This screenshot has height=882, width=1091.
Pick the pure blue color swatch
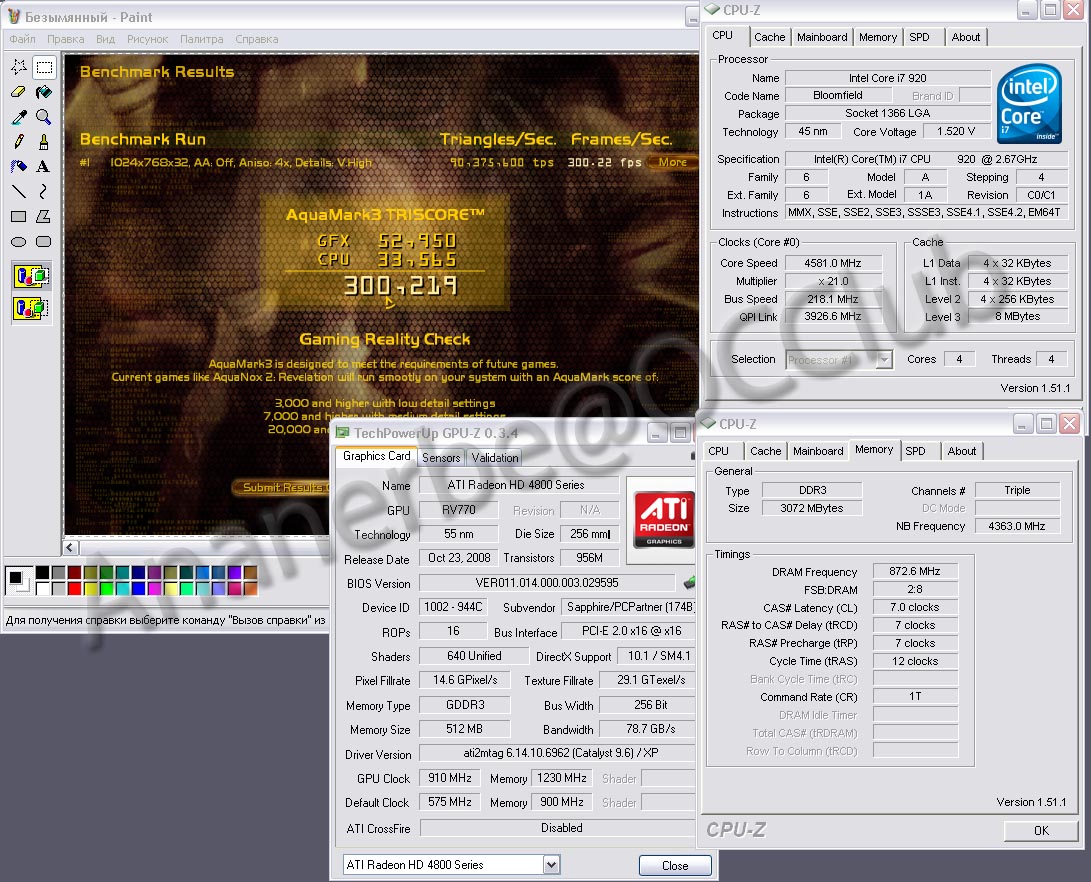click(138, 588)
